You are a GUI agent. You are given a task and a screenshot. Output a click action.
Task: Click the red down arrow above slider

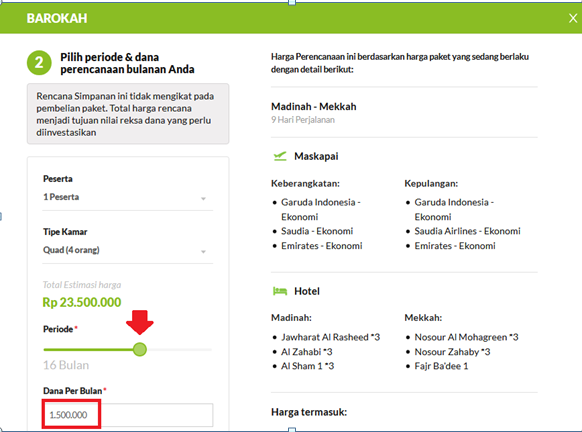click(x=140, y=322)
